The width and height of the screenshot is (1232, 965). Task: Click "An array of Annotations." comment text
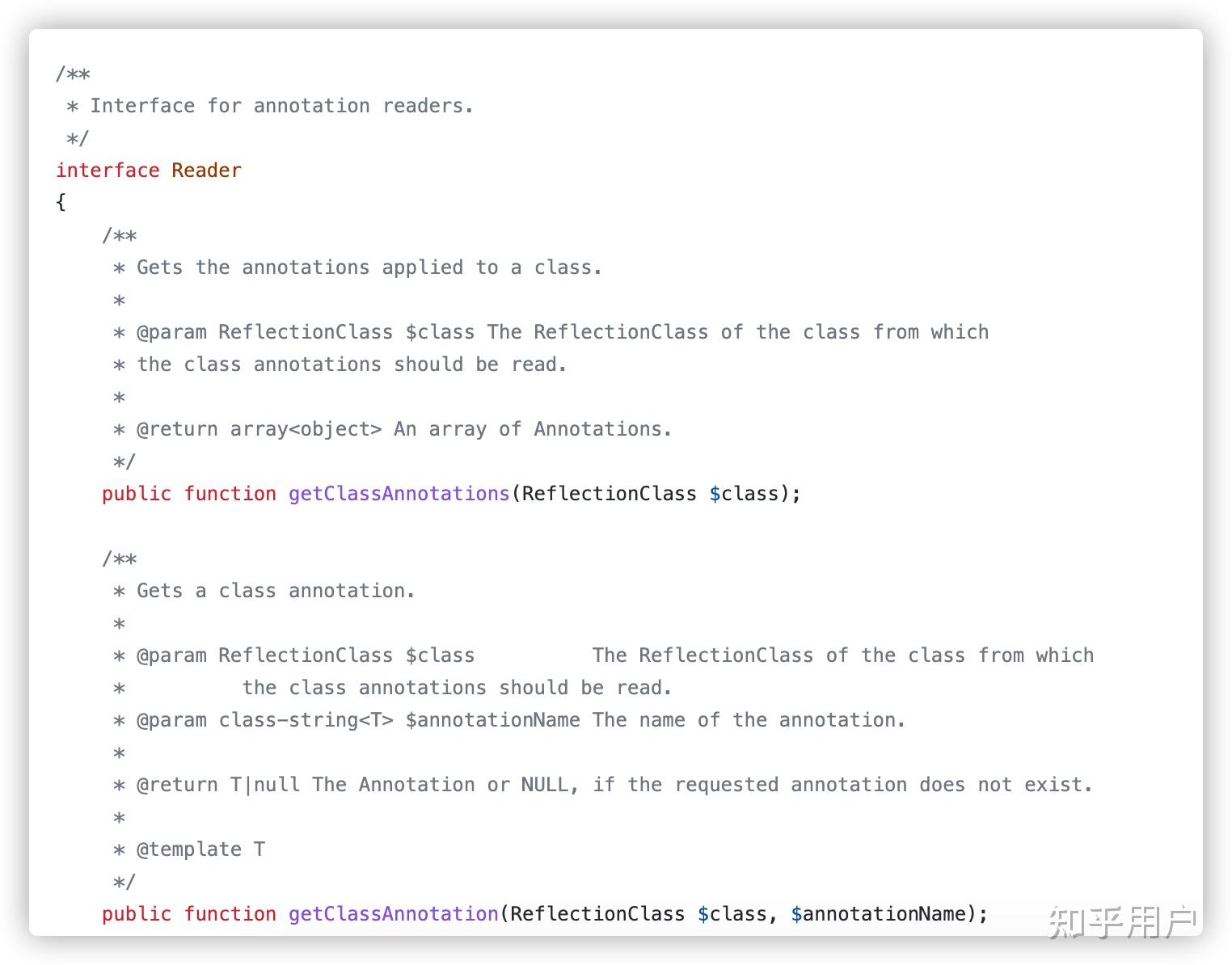point(533,429)
